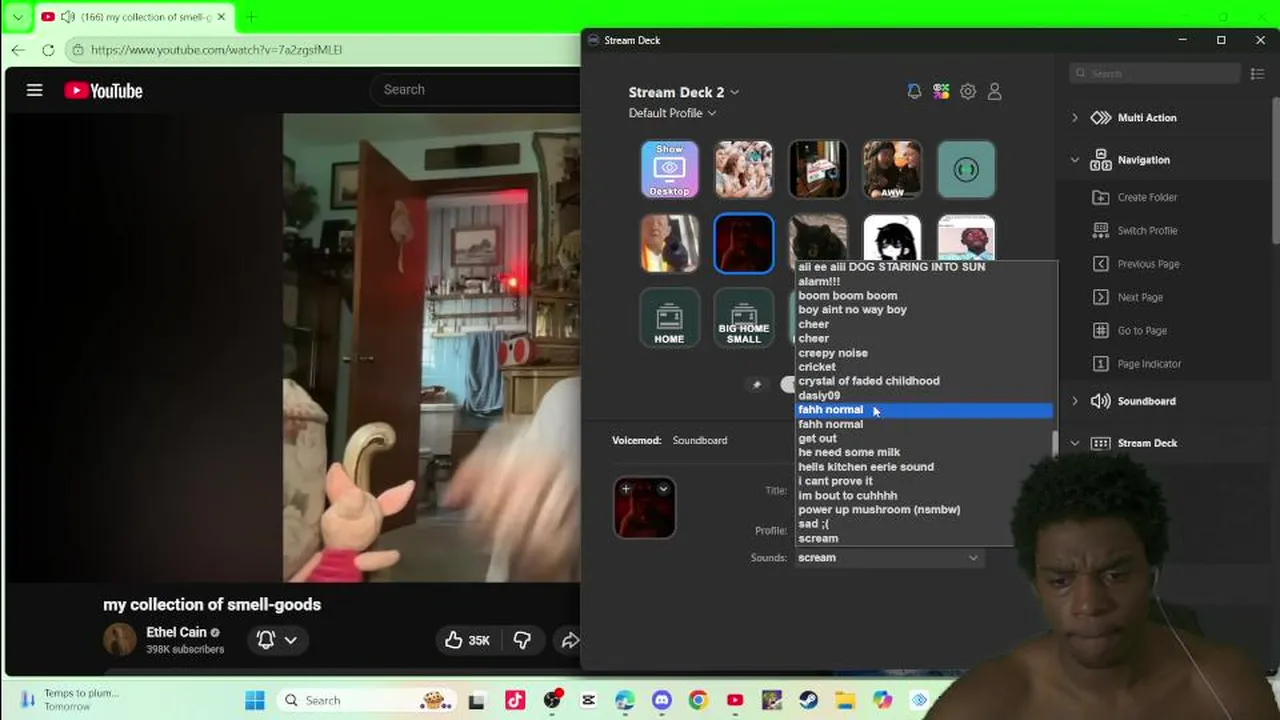The image size is (1280, 720).
Task: Choose 'hells kitchen eerie sound'
Action: click(866, 467)
